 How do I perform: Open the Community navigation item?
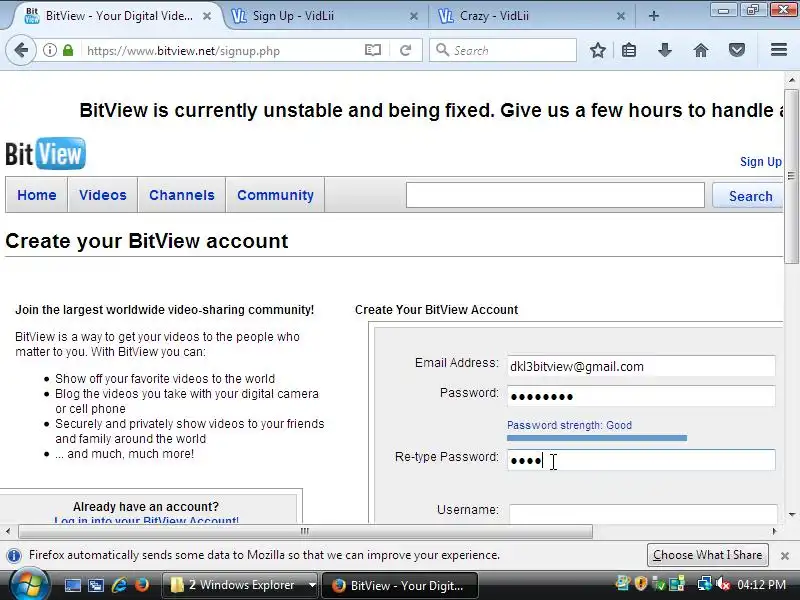[x=276, y=195]
